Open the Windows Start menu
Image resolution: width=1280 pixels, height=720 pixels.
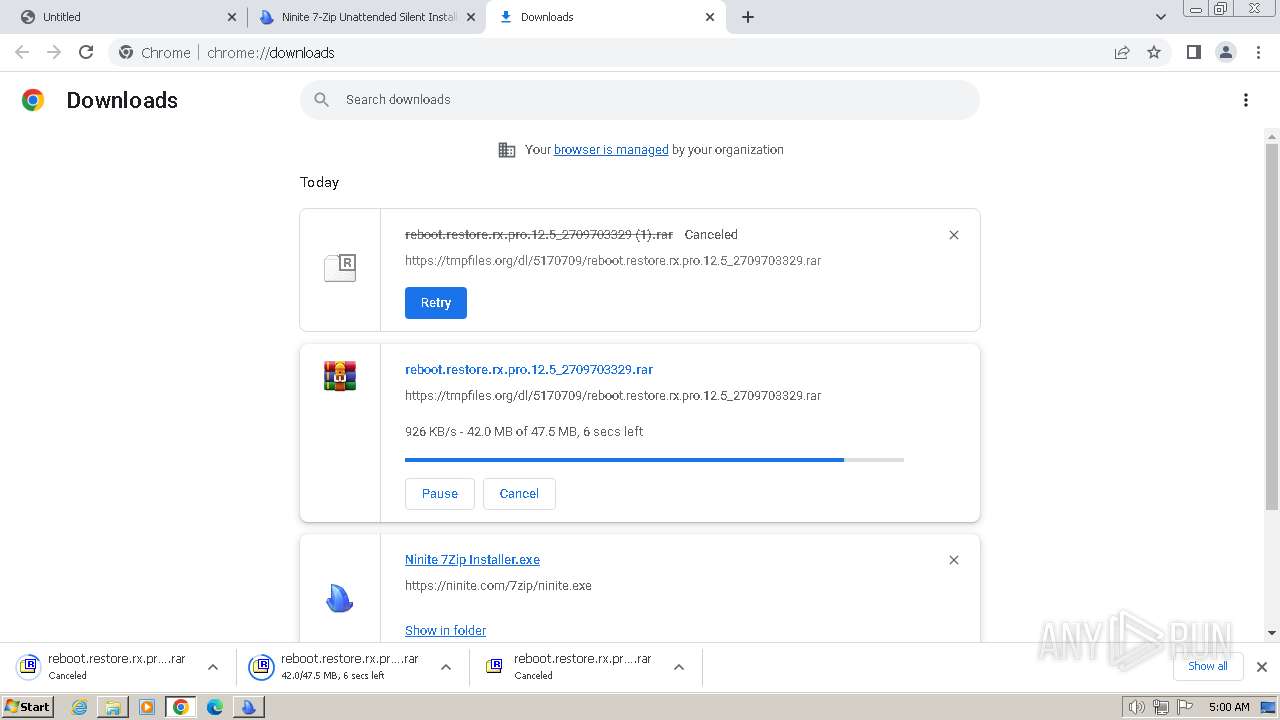tap(27, 707)
